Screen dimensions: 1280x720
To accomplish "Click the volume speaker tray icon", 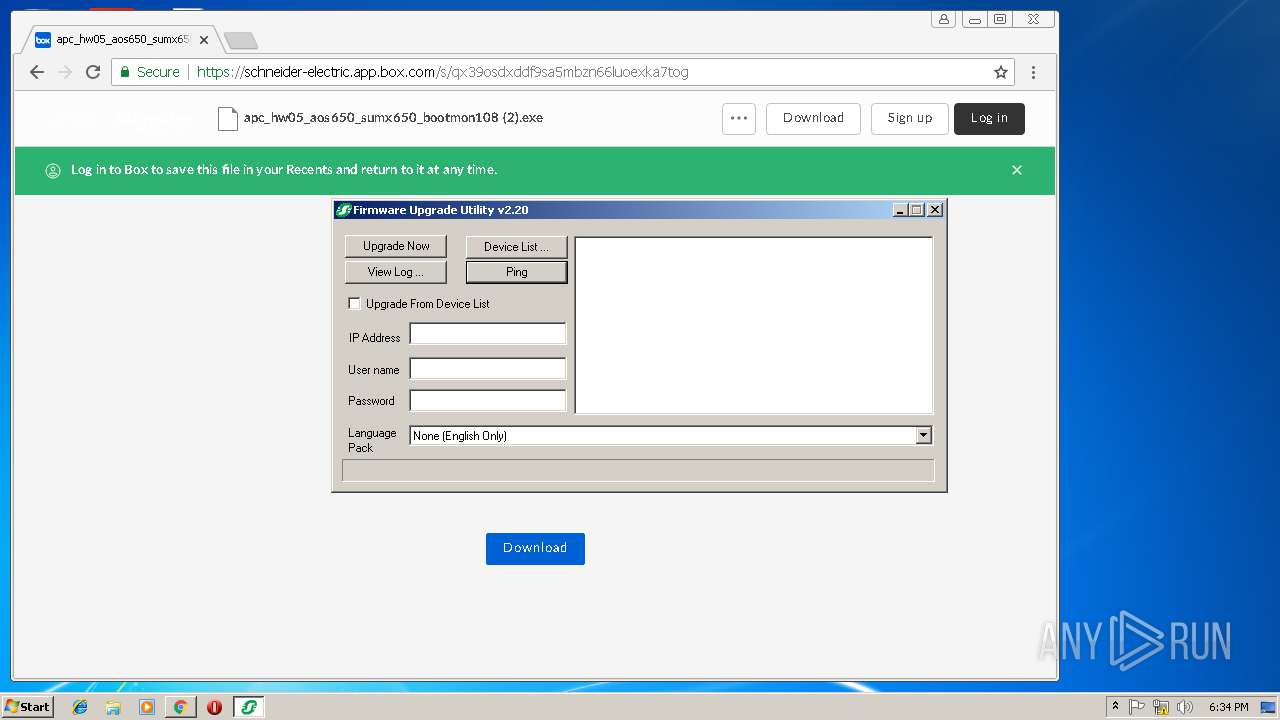I will click(x=1185, y=707).
